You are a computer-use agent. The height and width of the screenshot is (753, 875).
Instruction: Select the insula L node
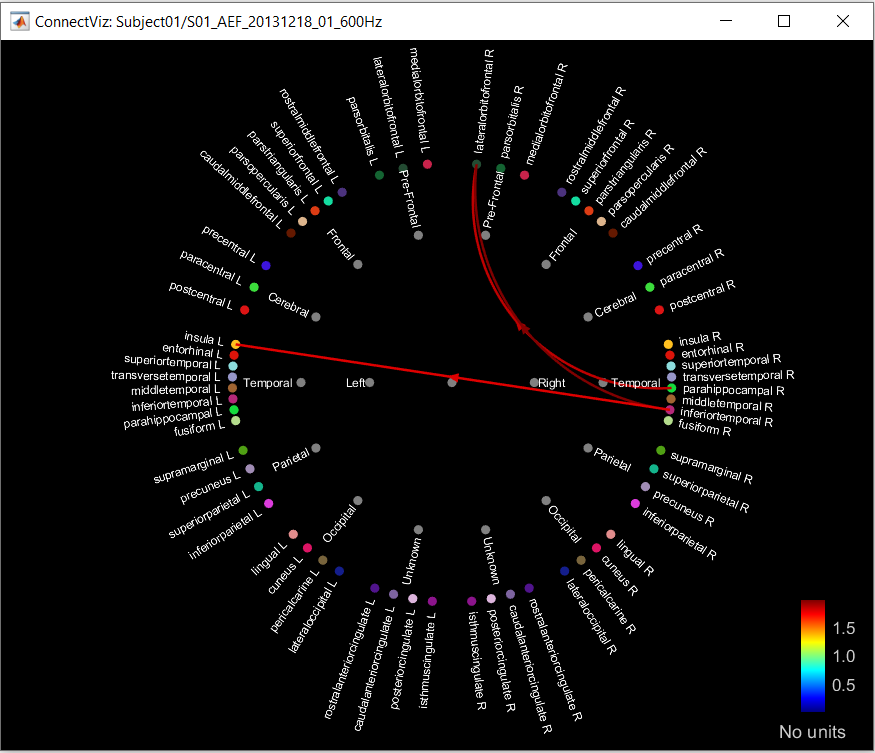235,344
